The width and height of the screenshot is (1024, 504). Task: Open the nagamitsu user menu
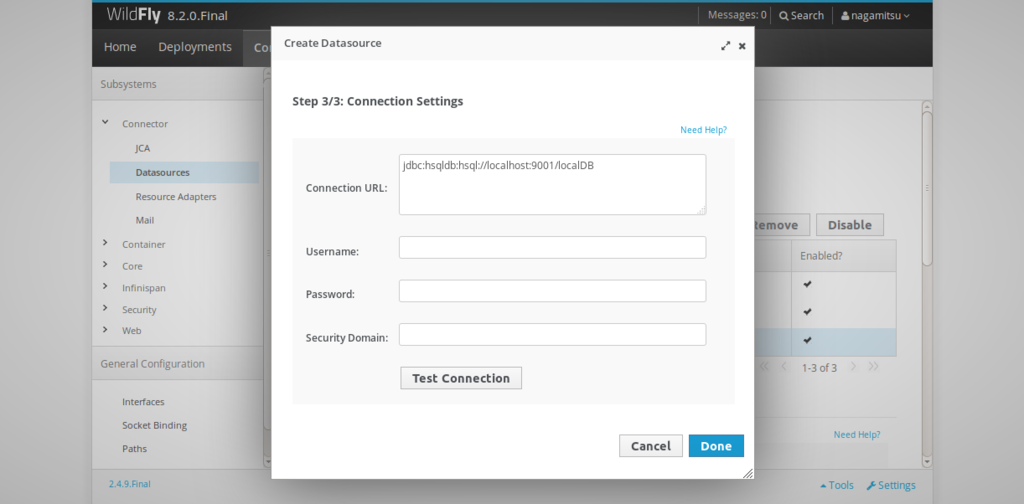875,15
